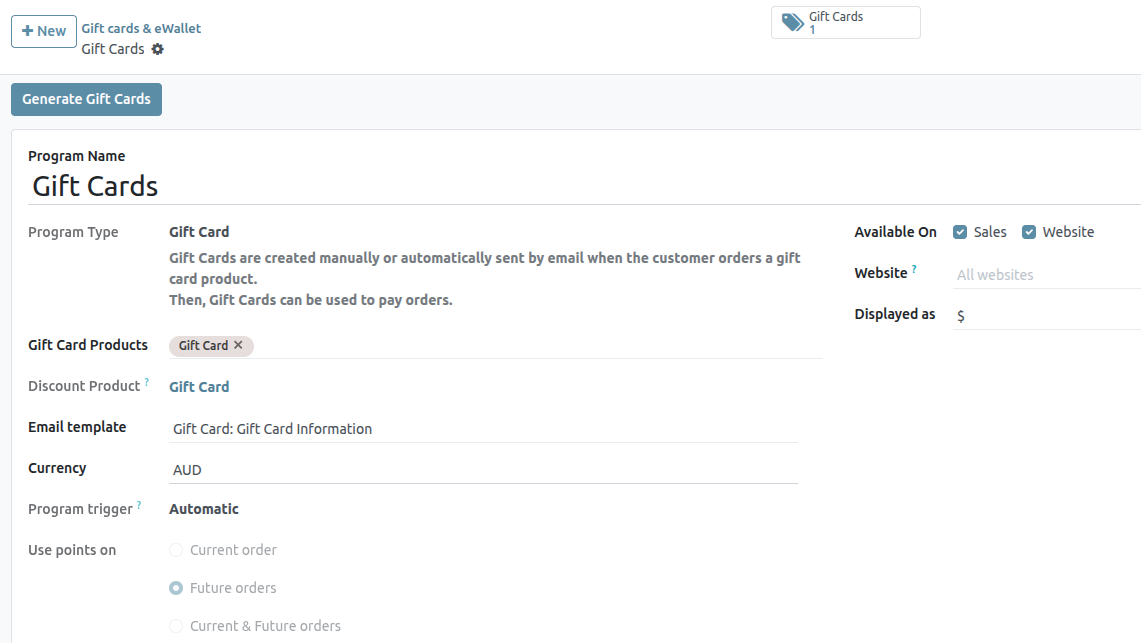Remove the Gift Card product tag
The image size is (1141, 643).
[238, 345]
